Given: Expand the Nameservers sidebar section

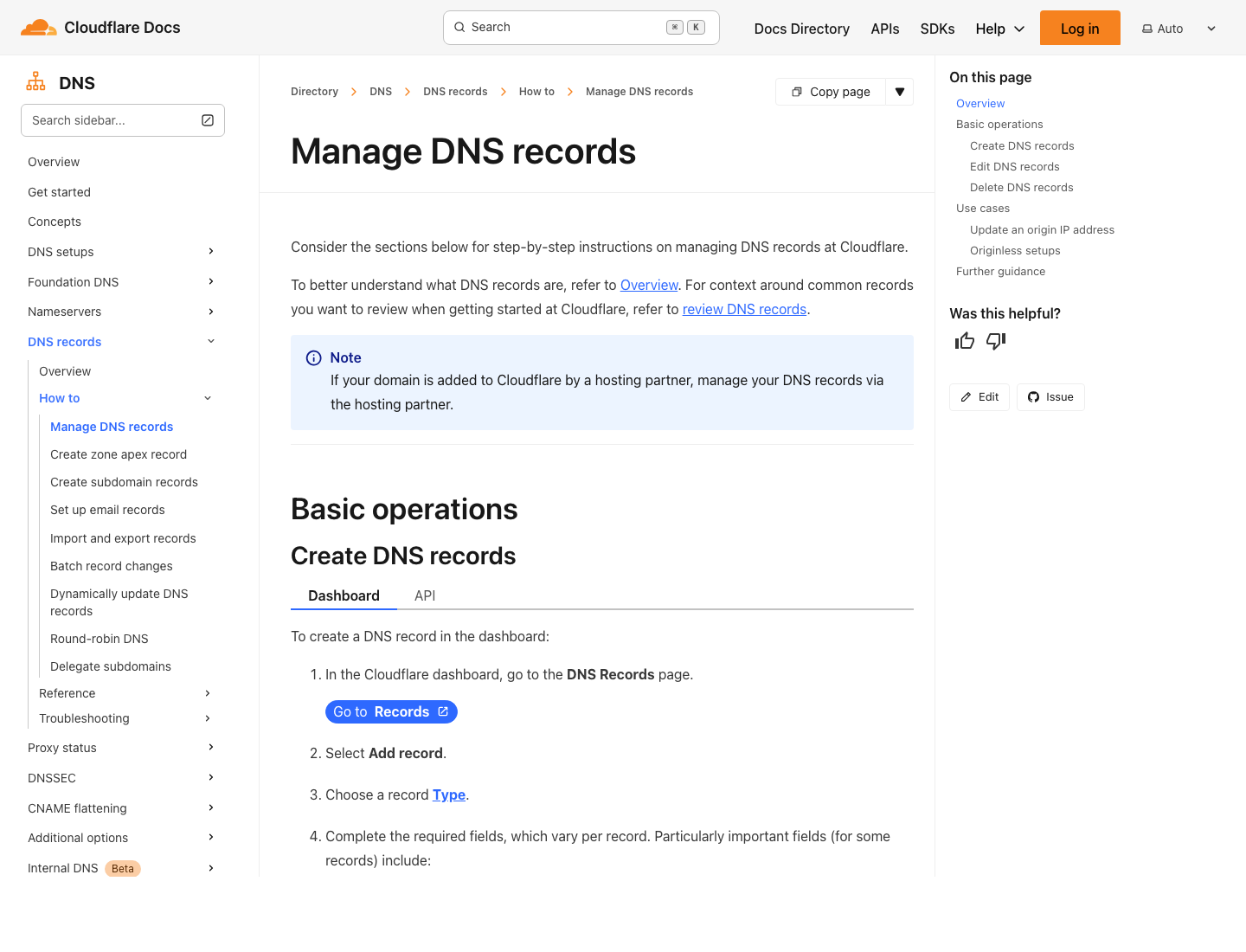Looking at the screenshot, I should pyautogui.click(x=210, y=312).
